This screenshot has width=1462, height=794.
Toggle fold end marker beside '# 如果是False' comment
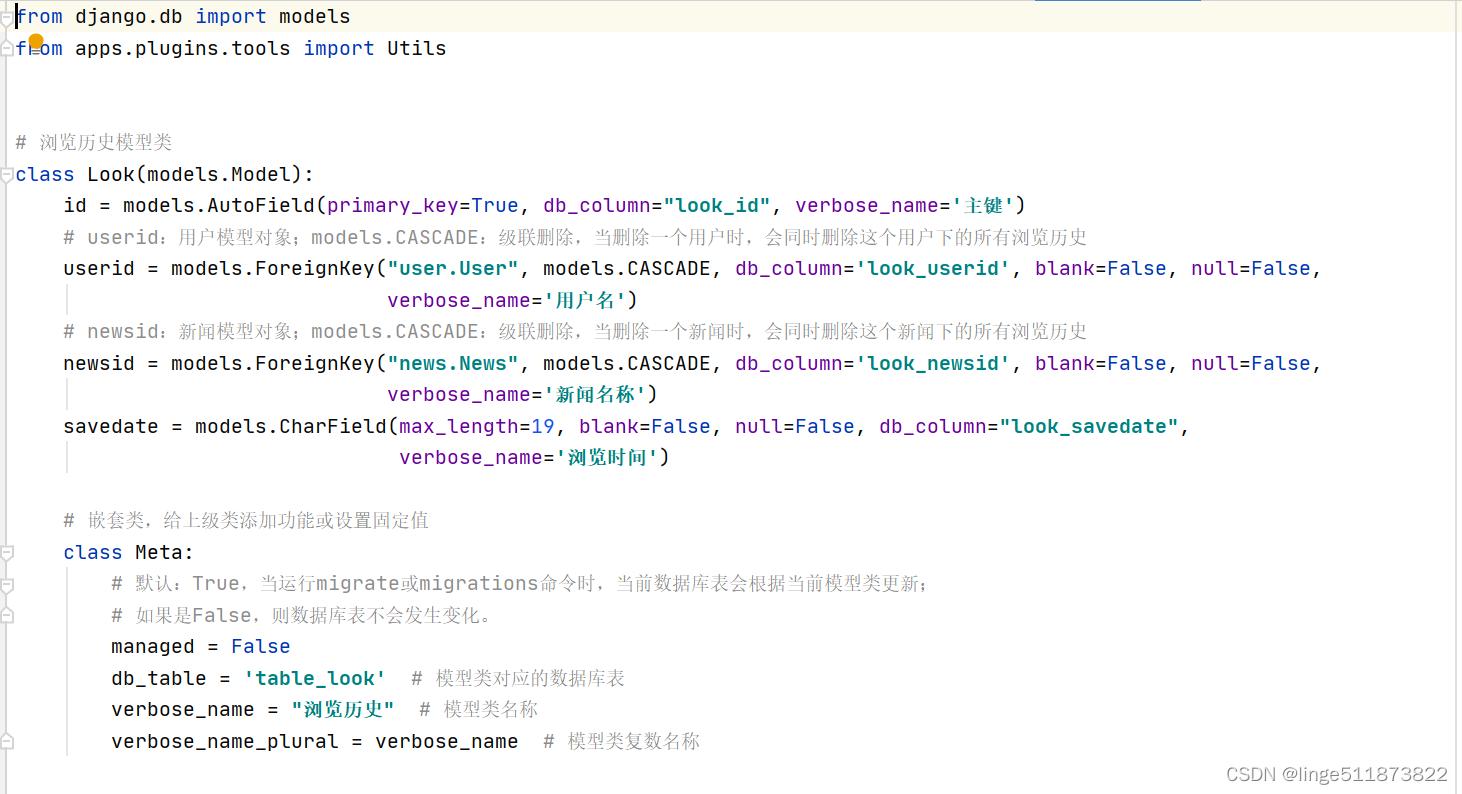[8, 615]
